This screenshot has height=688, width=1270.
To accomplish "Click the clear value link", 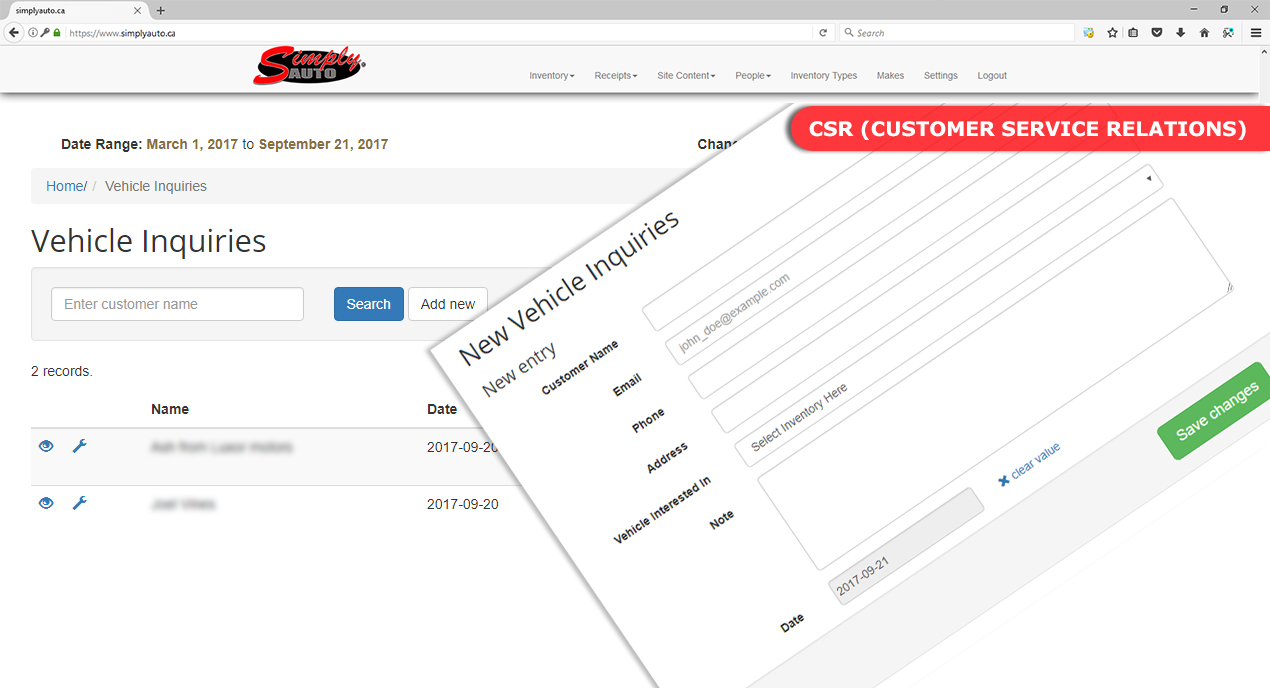I will (1030, 464).
